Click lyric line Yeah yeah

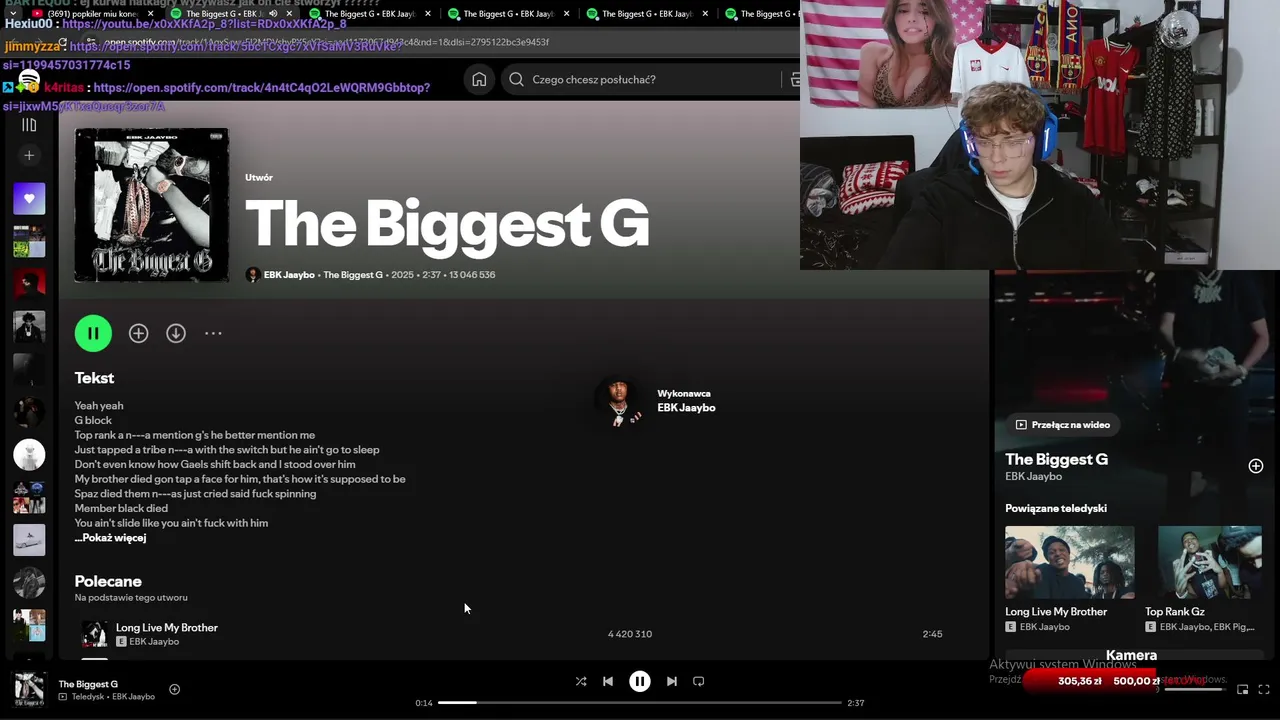(99, 406)
